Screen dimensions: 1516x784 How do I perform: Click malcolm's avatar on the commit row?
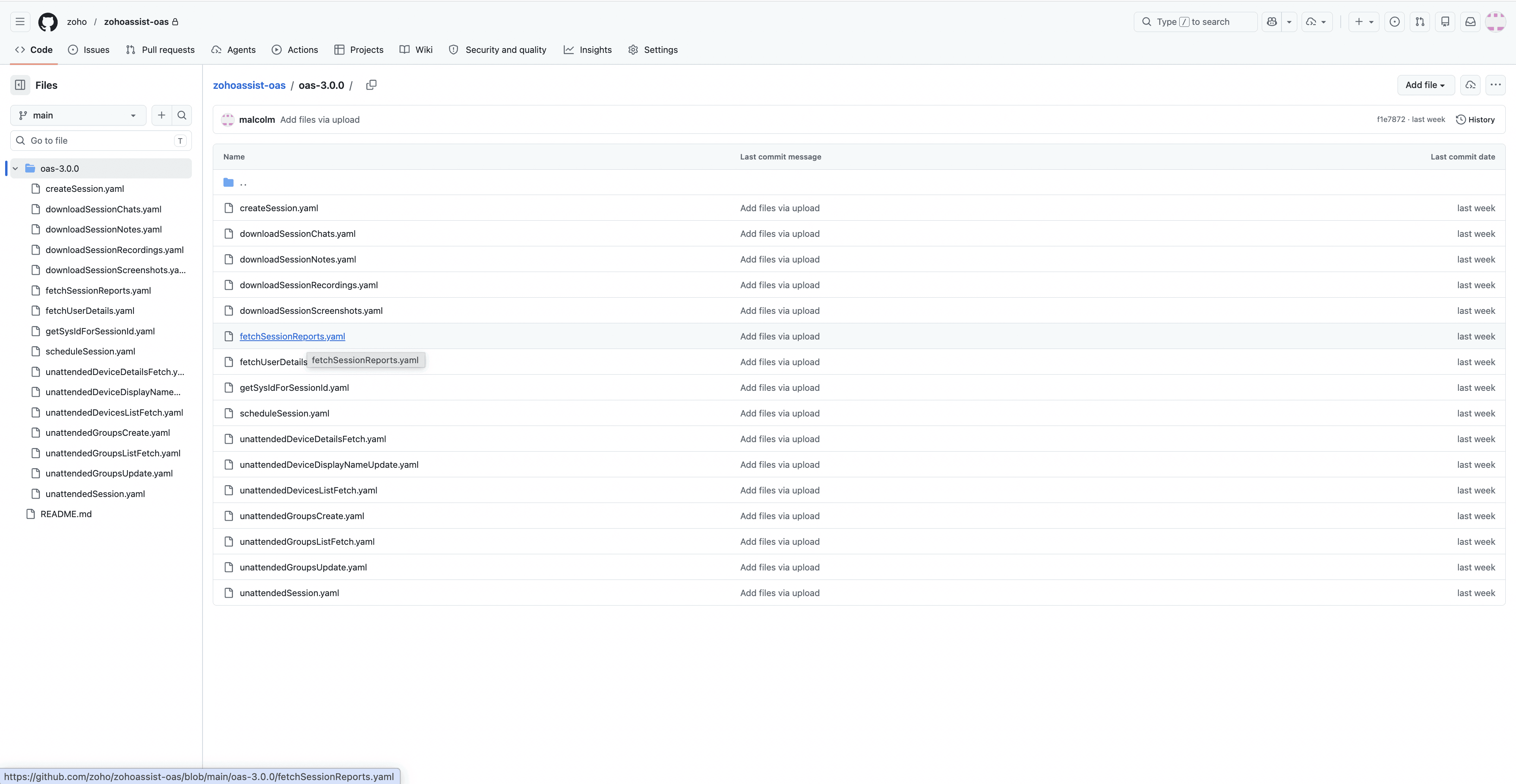point(227,120)
